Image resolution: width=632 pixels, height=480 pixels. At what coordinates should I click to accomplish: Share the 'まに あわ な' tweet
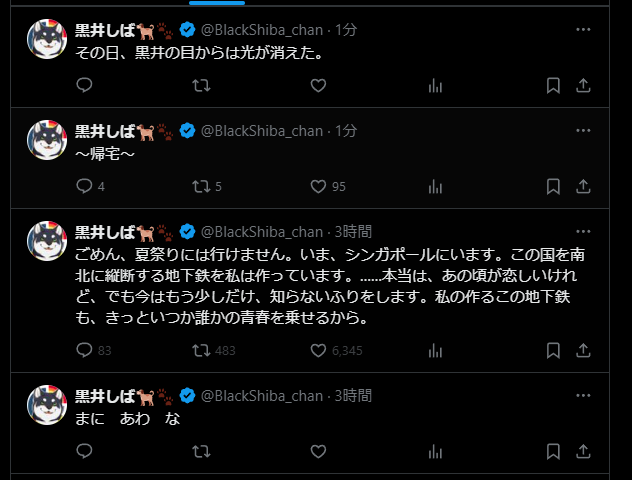click(583, 451)
